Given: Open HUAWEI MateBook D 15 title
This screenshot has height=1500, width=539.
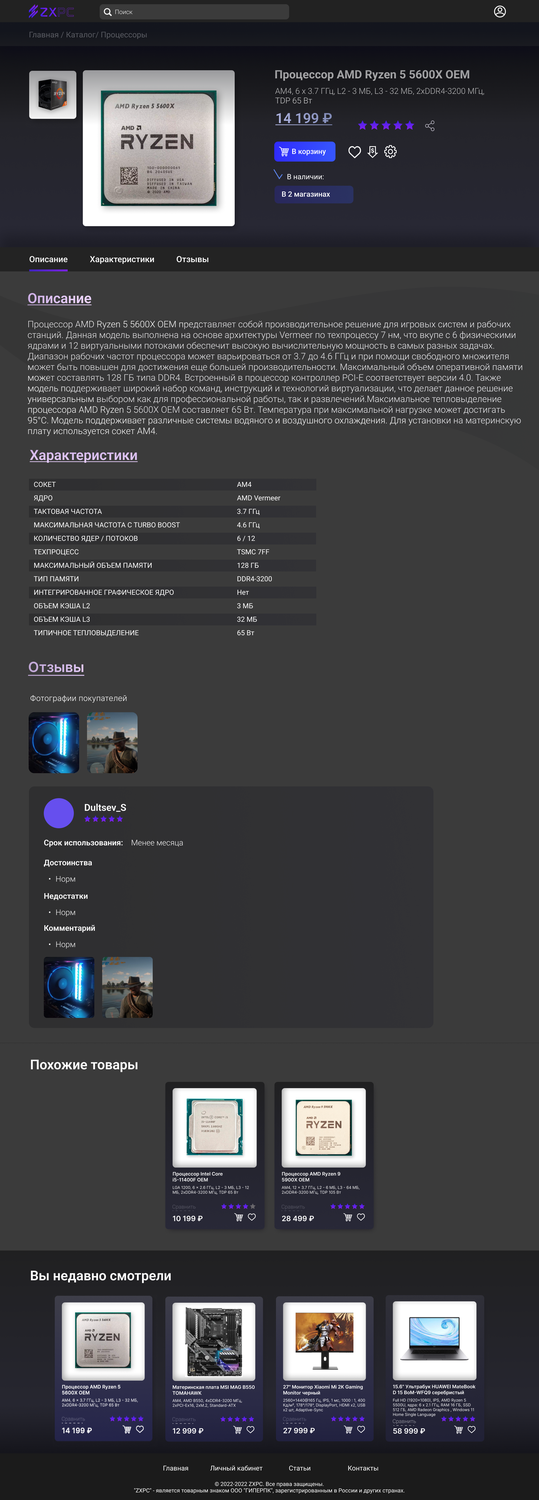Looking at the screenshot, I should point(433,1390).
